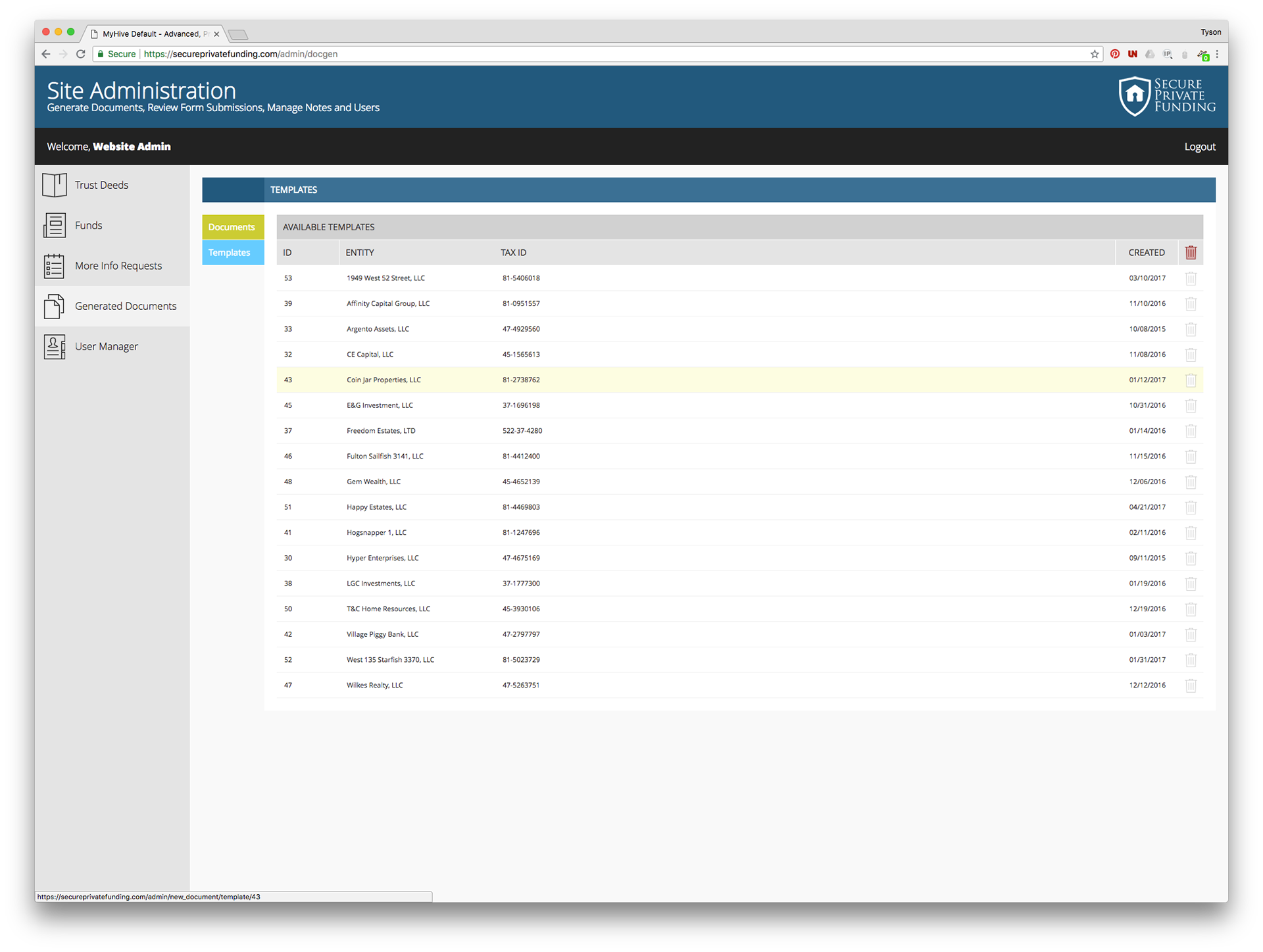Delete the Wilkes Realty, LLC template
Image resolution: width=1263 pixels, height=952 pixels.
(x=1191, y=686)
